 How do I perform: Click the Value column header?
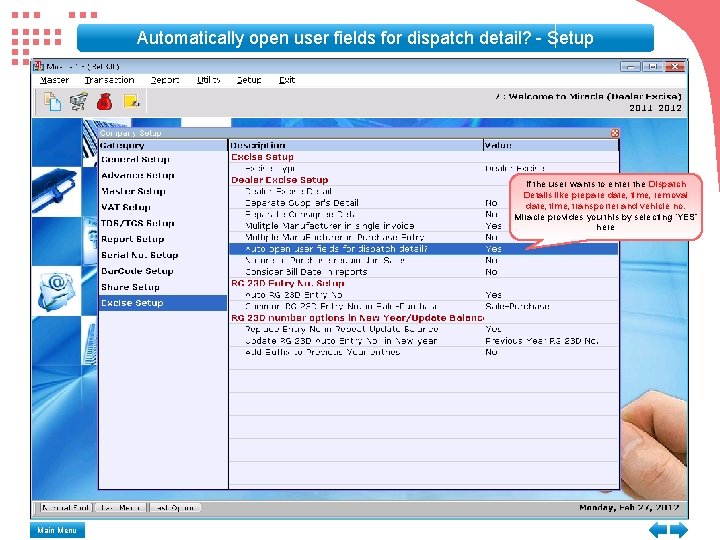pos(551,146)
